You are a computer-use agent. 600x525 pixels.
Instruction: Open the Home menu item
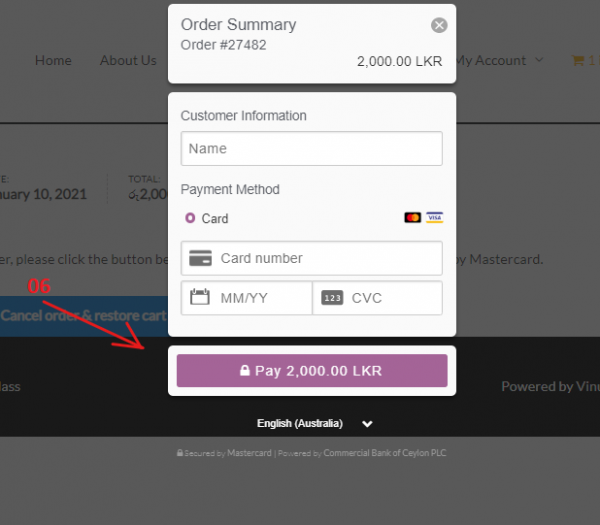click(53, 60)
